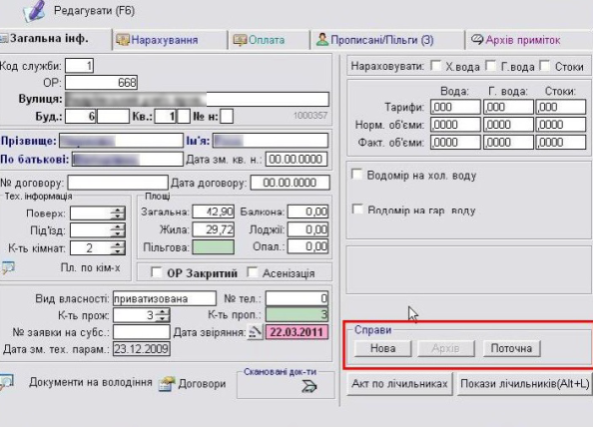Click the person icon on Прописані/Пільги tab
Viewport: 594px width, 428px height.
click(x=322, y=39)
